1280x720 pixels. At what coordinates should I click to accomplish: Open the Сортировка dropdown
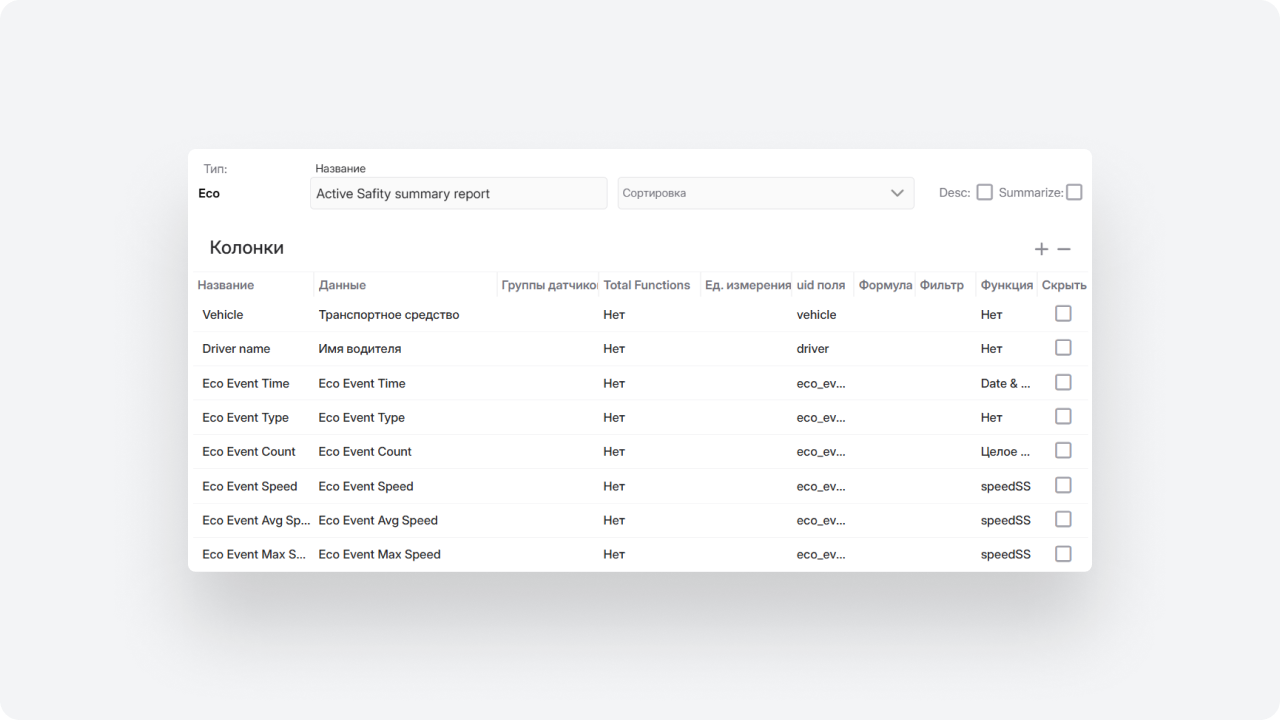[765, 193]
